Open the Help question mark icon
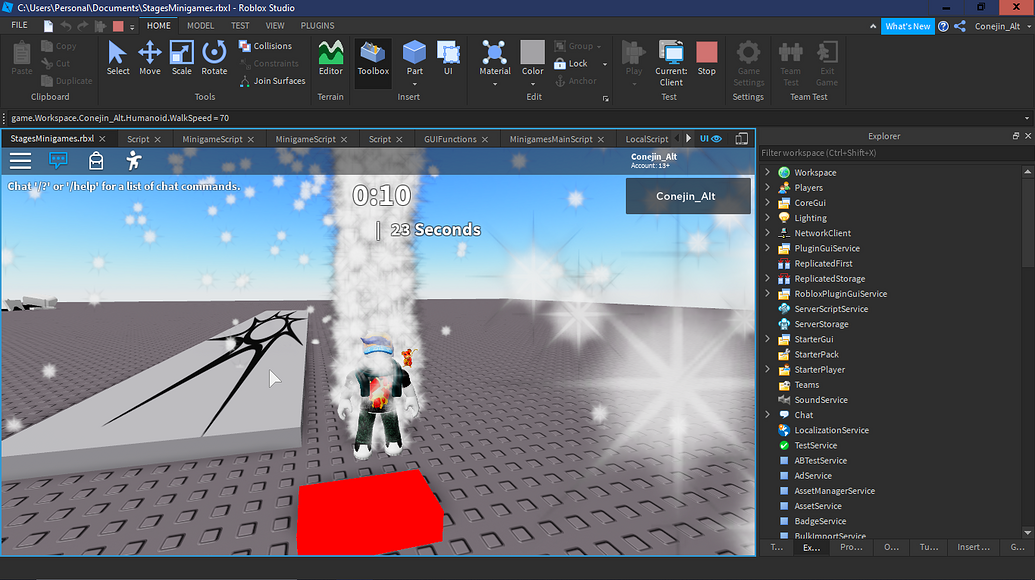The image size is (1035, 580). coord(943,26)
